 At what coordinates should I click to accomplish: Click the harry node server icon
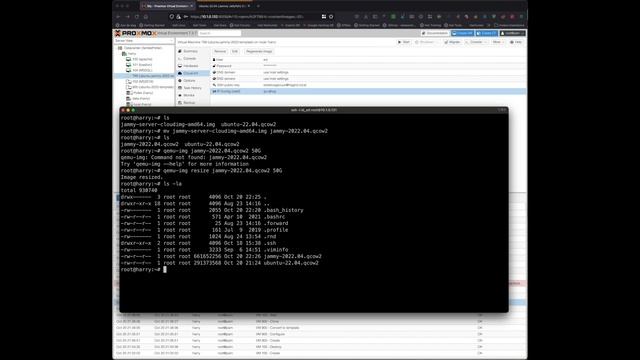pyautogui.click(x=124, y=53)
